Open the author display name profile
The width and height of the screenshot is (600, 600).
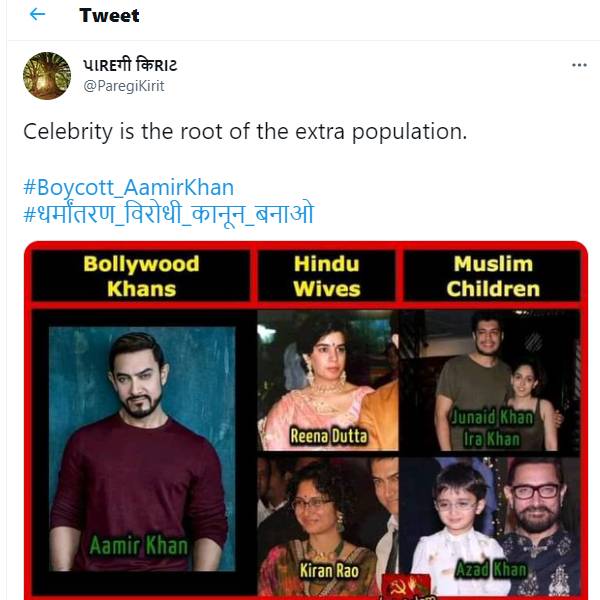click(130, 65)
